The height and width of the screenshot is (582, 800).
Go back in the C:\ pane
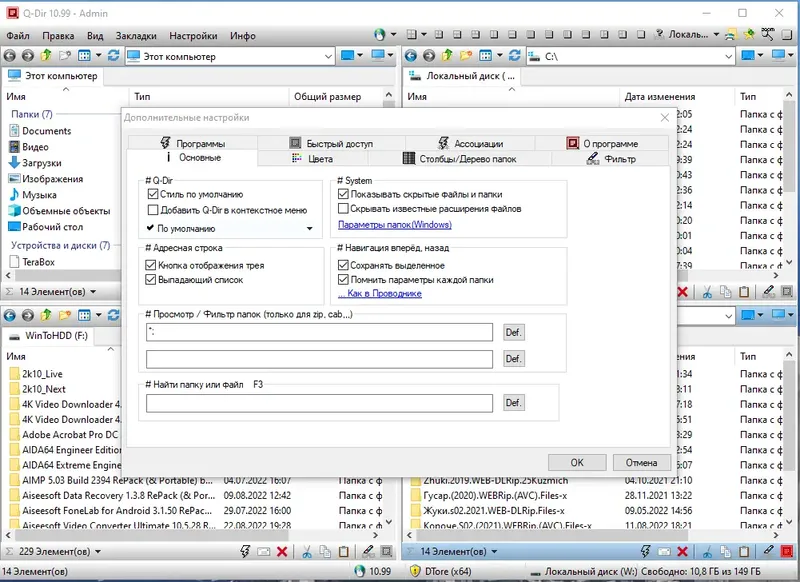pyautogui.click(x=411, y=56)
